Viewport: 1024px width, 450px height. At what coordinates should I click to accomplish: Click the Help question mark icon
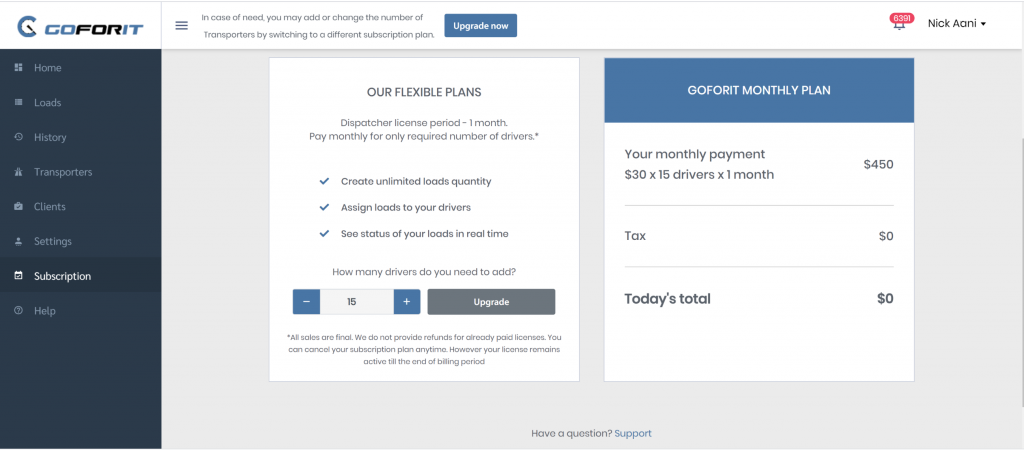pos(18,310)
